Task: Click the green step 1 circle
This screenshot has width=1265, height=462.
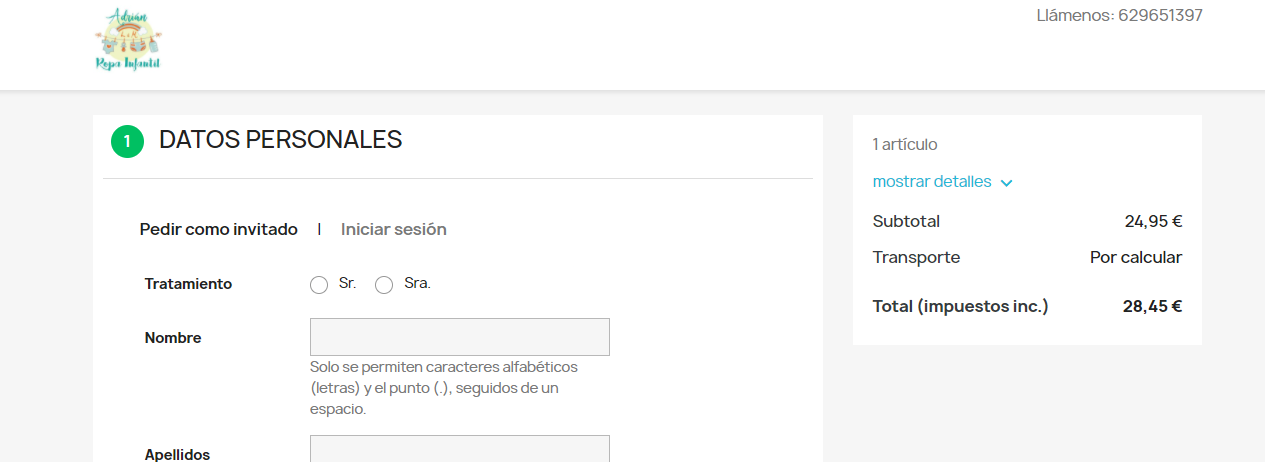Action: 127,141
